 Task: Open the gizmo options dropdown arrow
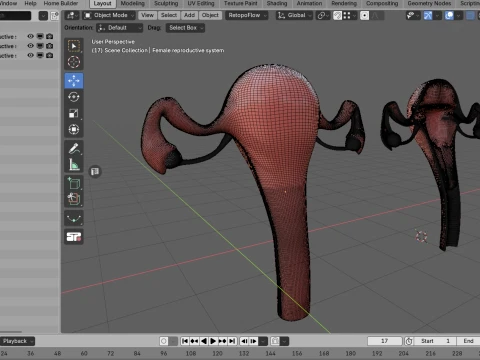[437, 16]
